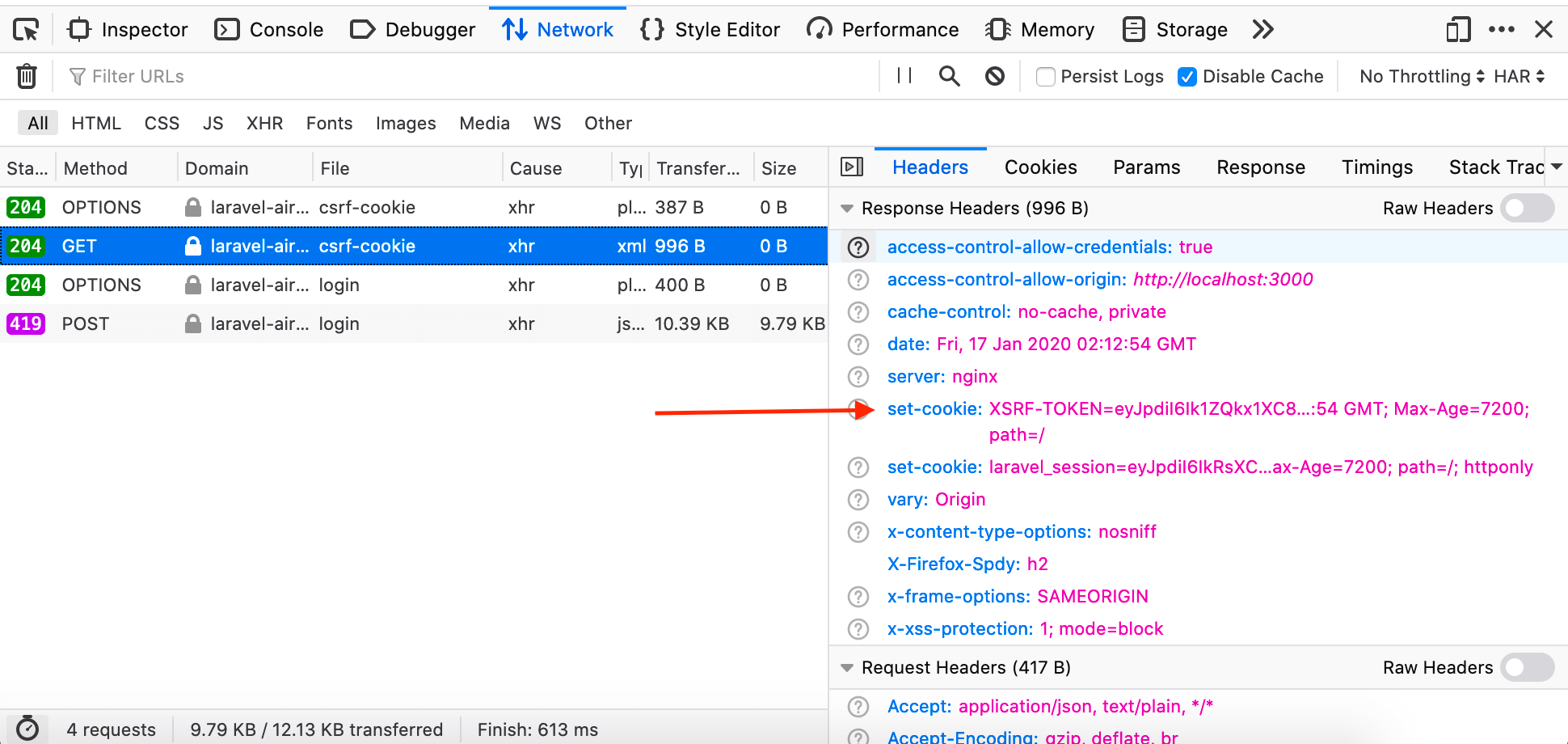
Task: Open help icon for vary header
Action: [858, 500]
